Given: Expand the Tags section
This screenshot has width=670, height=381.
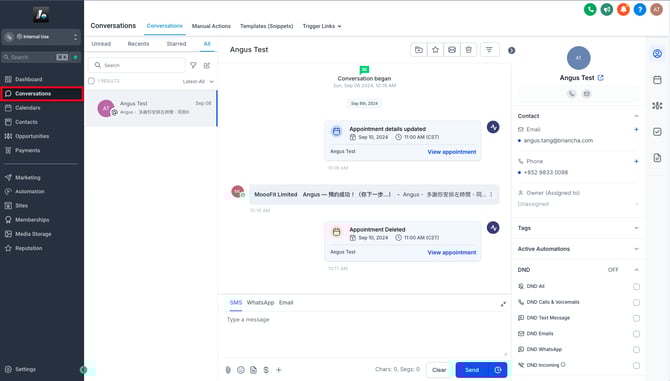Looking at the screenshot, I should [636, 228].
